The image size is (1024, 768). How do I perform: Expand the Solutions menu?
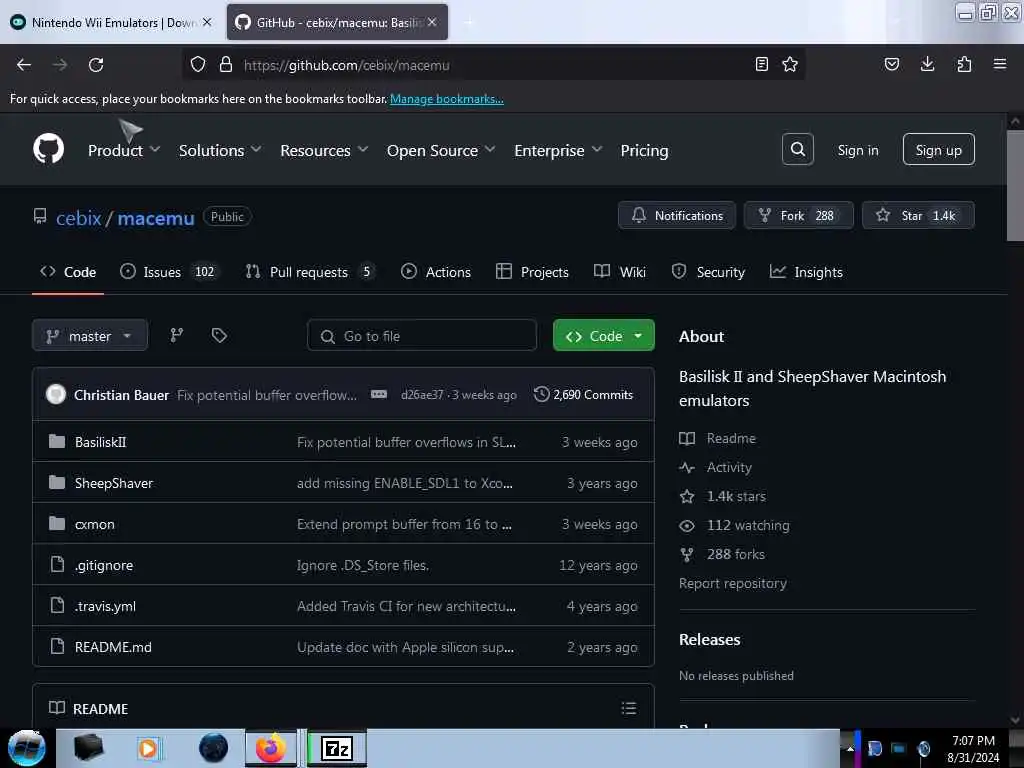(x=220, y=150)
